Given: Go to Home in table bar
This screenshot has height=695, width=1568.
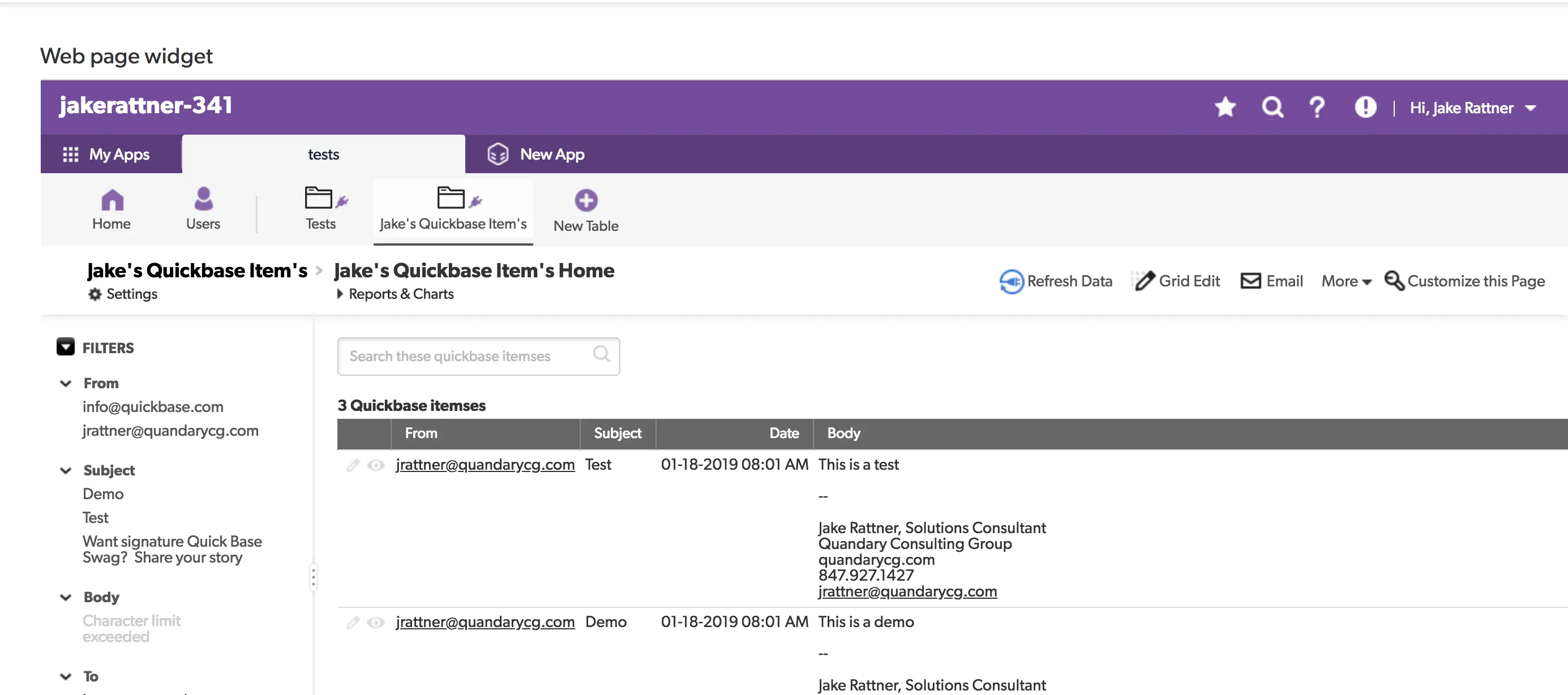Looking at the screenshot, I should [112, 209].
